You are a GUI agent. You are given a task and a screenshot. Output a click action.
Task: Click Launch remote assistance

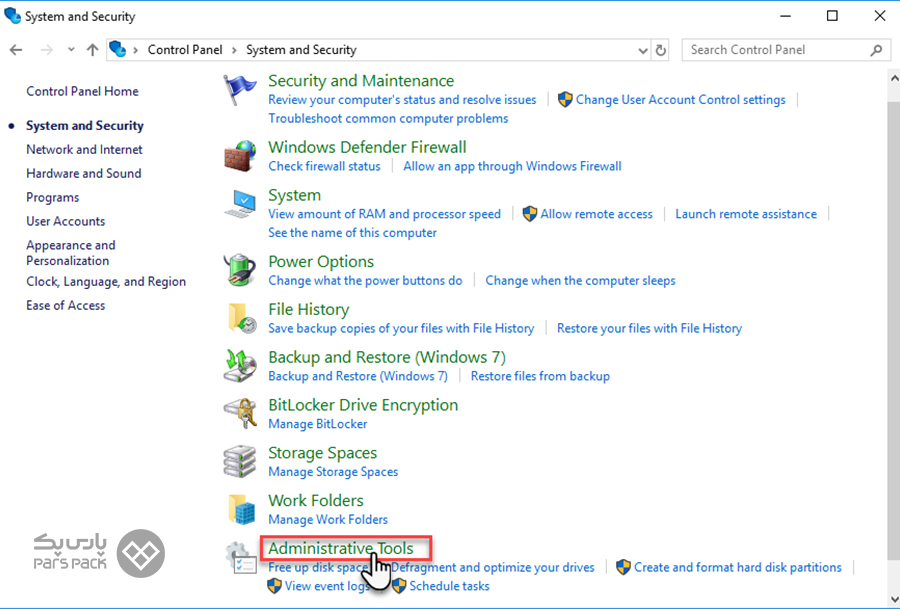(746, 214)
